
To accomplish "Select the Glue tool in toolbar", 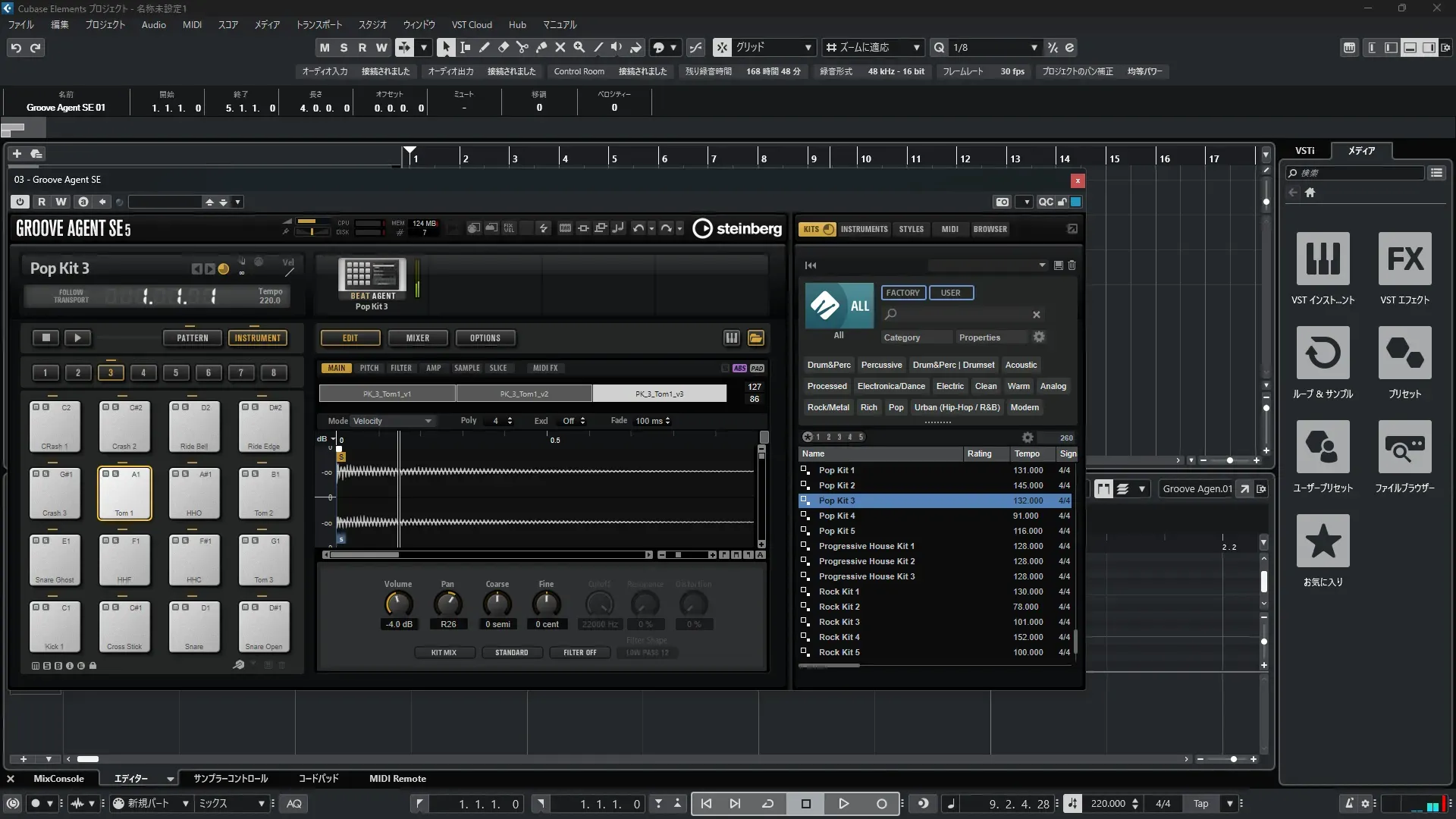I will 541,47.
